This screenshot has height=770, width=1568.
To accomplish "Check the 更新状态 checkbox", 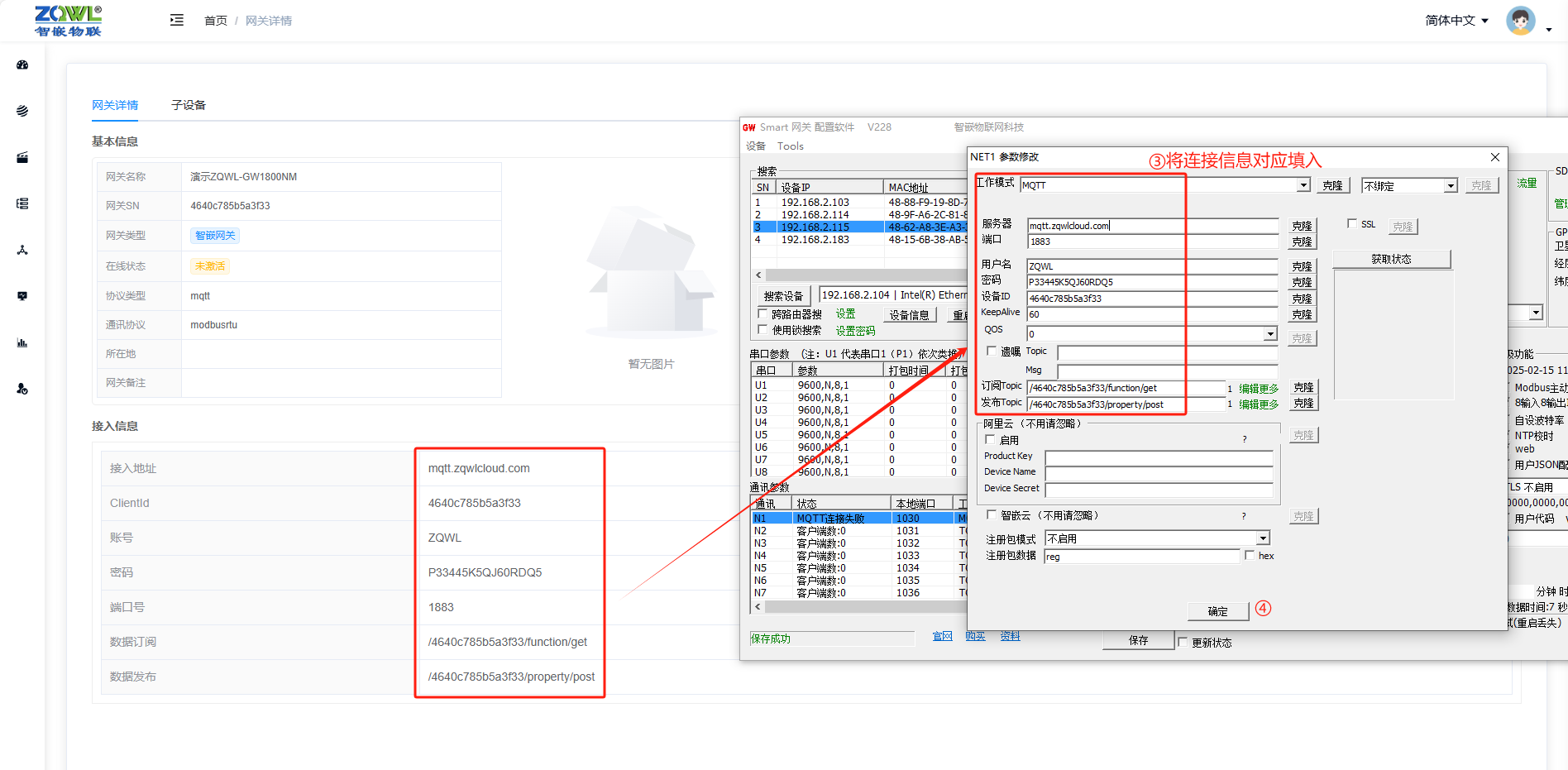I will (x=1183, y=642).
